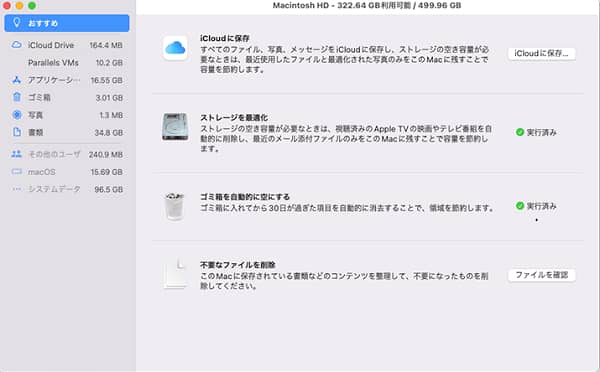Select macOS in the sidebar
The image size is (600, 372).
(67, 172)
